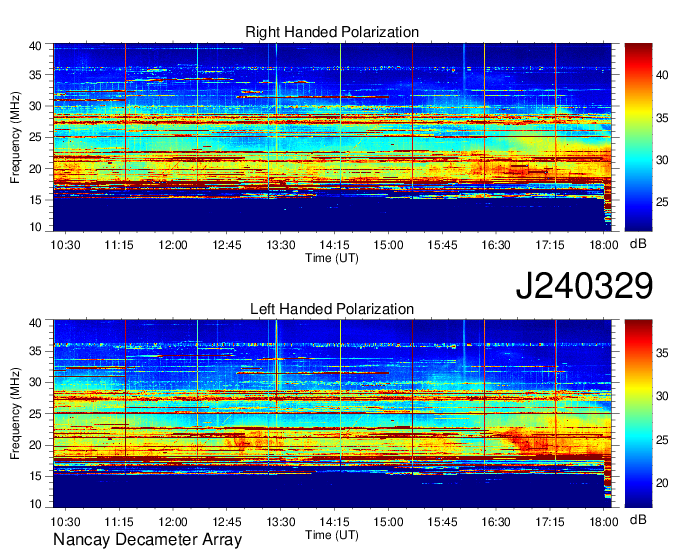Click the 25 dB label on the top color bar
Screen dimensions: 680x552
tap(662, 202)
